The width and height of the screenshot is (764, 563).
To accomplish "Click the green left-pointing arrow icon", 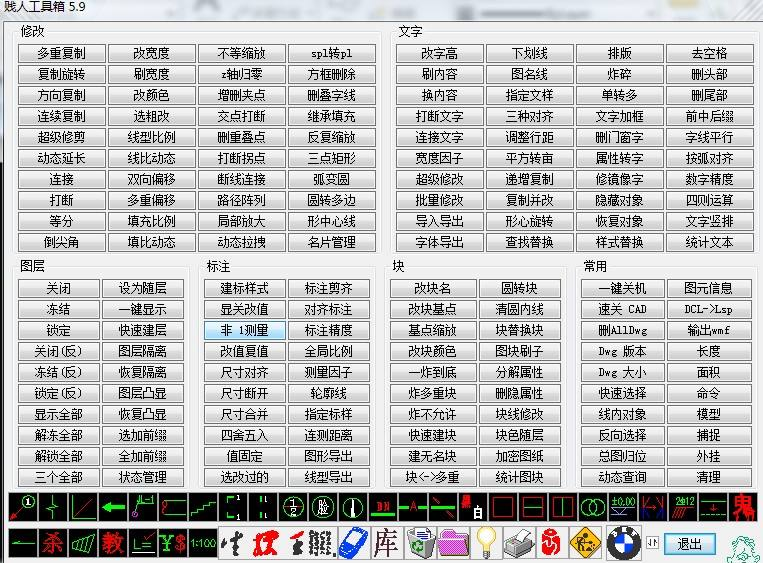I will point(113,507).
